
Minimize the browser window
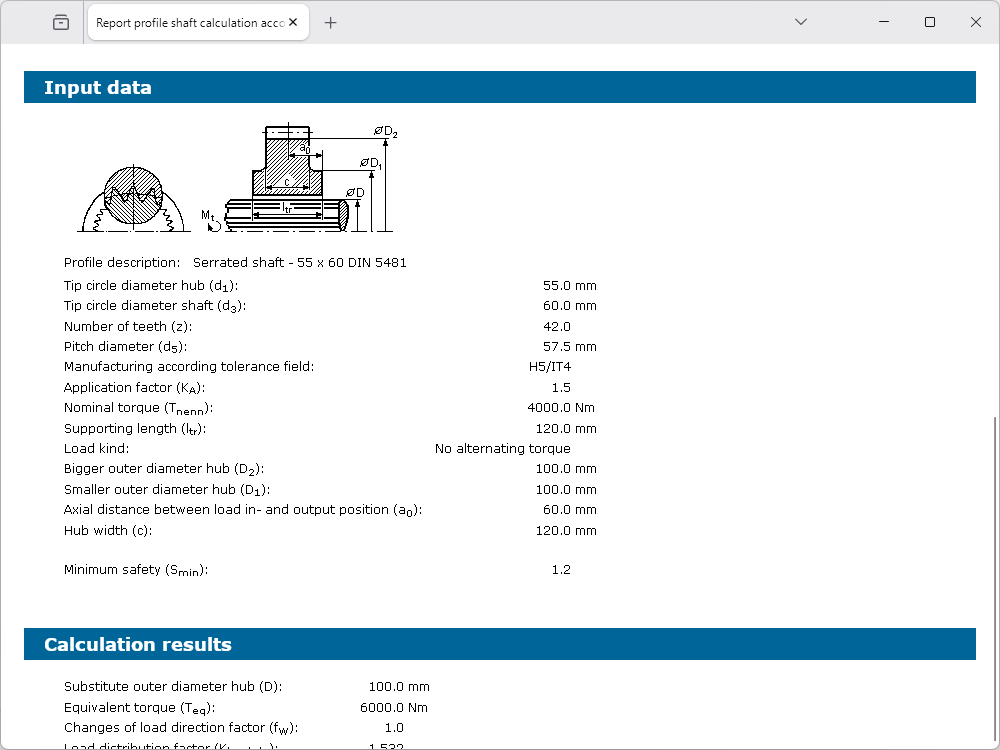[x=883, y=22]
